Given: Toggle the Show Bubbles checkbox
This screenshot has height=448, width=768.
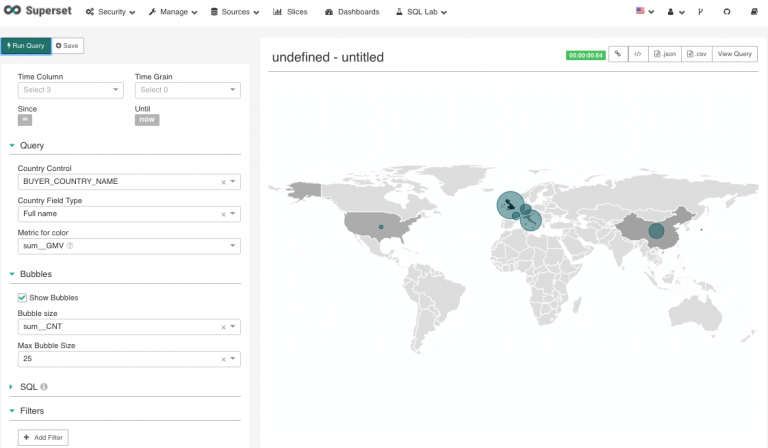Looking at the screenshot, I should (x=23, y=297).
